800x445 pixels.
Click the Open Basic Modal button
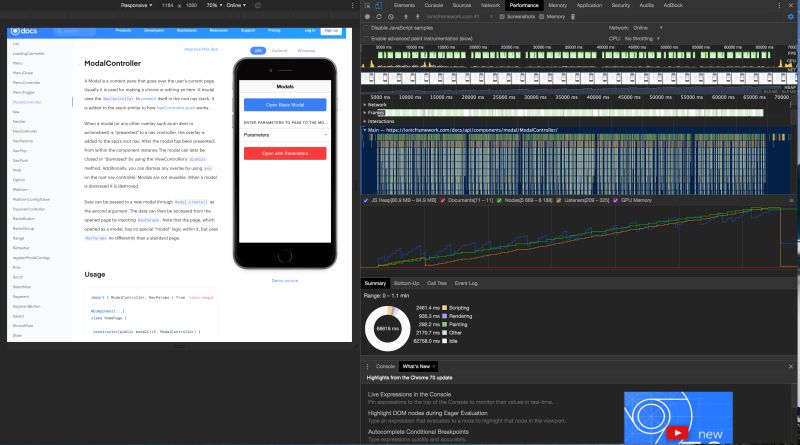(285, 105)
